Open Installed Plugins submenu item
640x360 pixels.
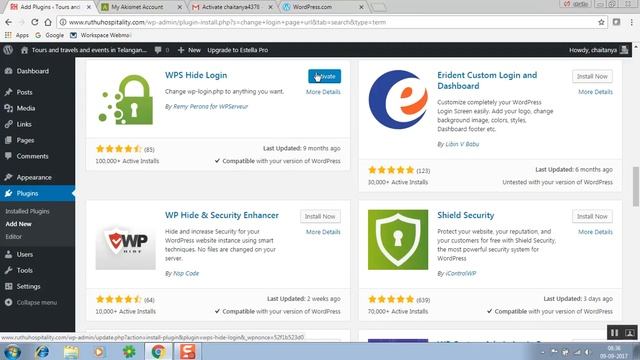27,211
